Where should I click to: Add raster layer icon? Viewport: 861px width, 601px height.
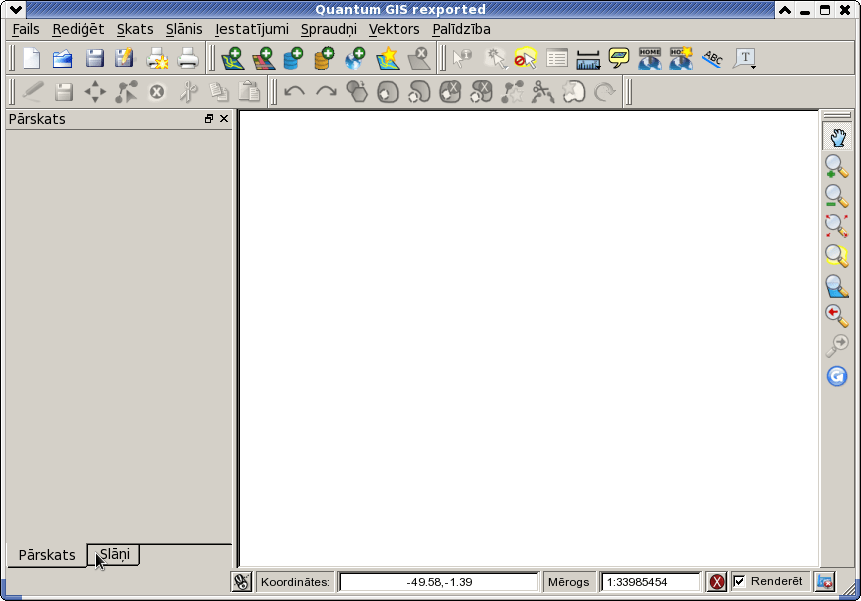coord(264,58)
